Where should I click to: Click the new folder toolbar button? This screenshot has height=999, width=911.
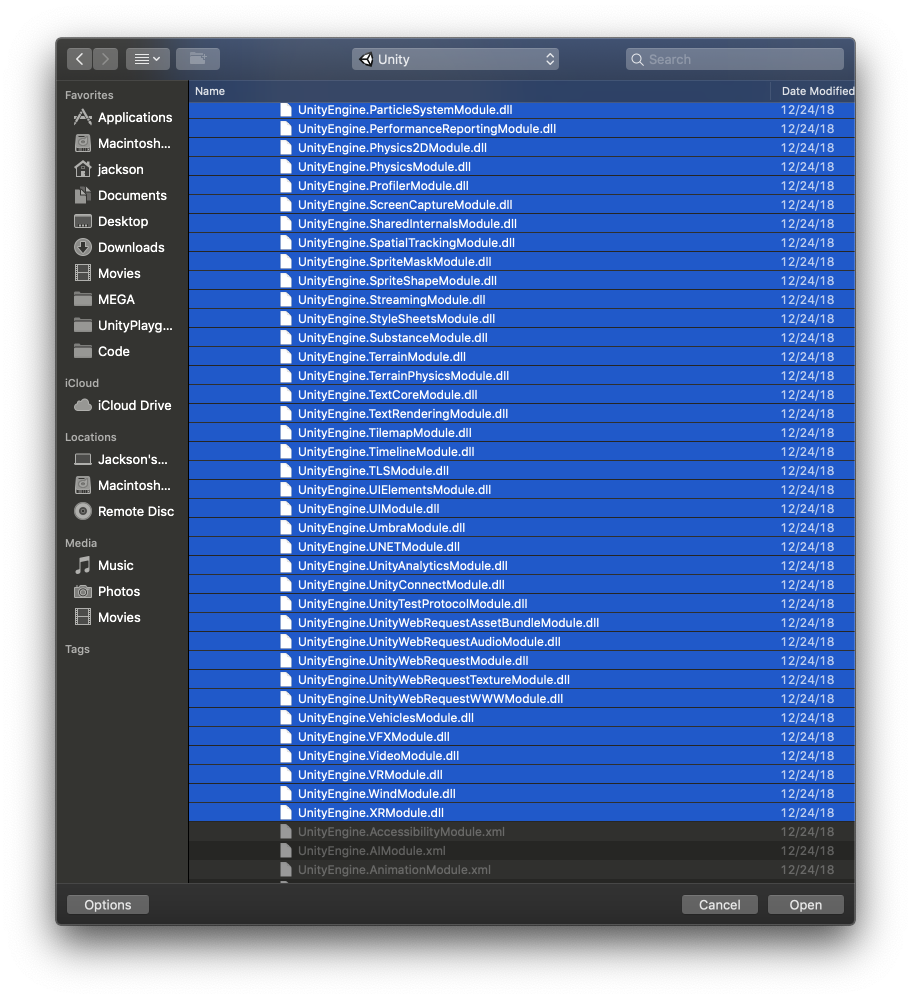point(198,59)
